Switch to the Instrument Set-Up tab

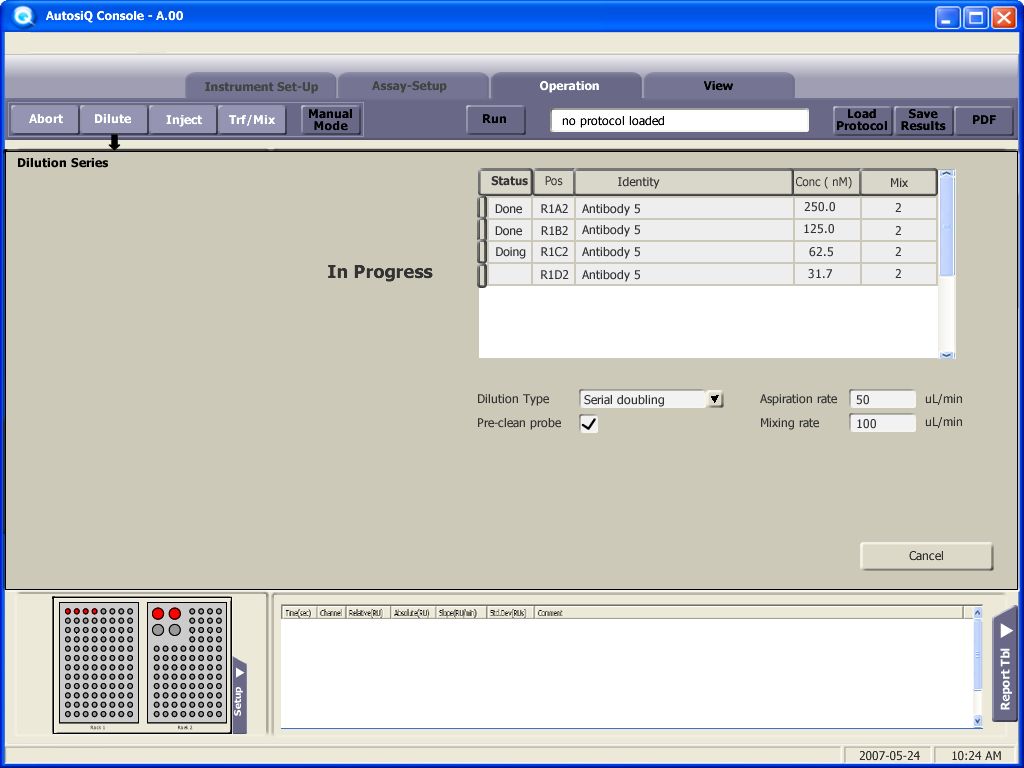(261, 87)
